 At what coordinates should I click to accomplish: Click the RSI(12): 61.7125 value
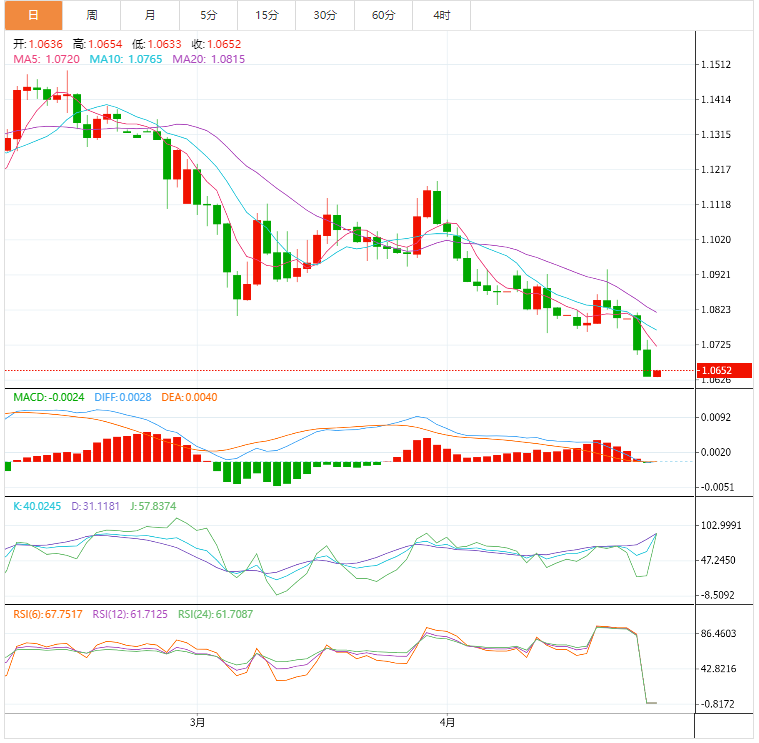click(130, 614)
